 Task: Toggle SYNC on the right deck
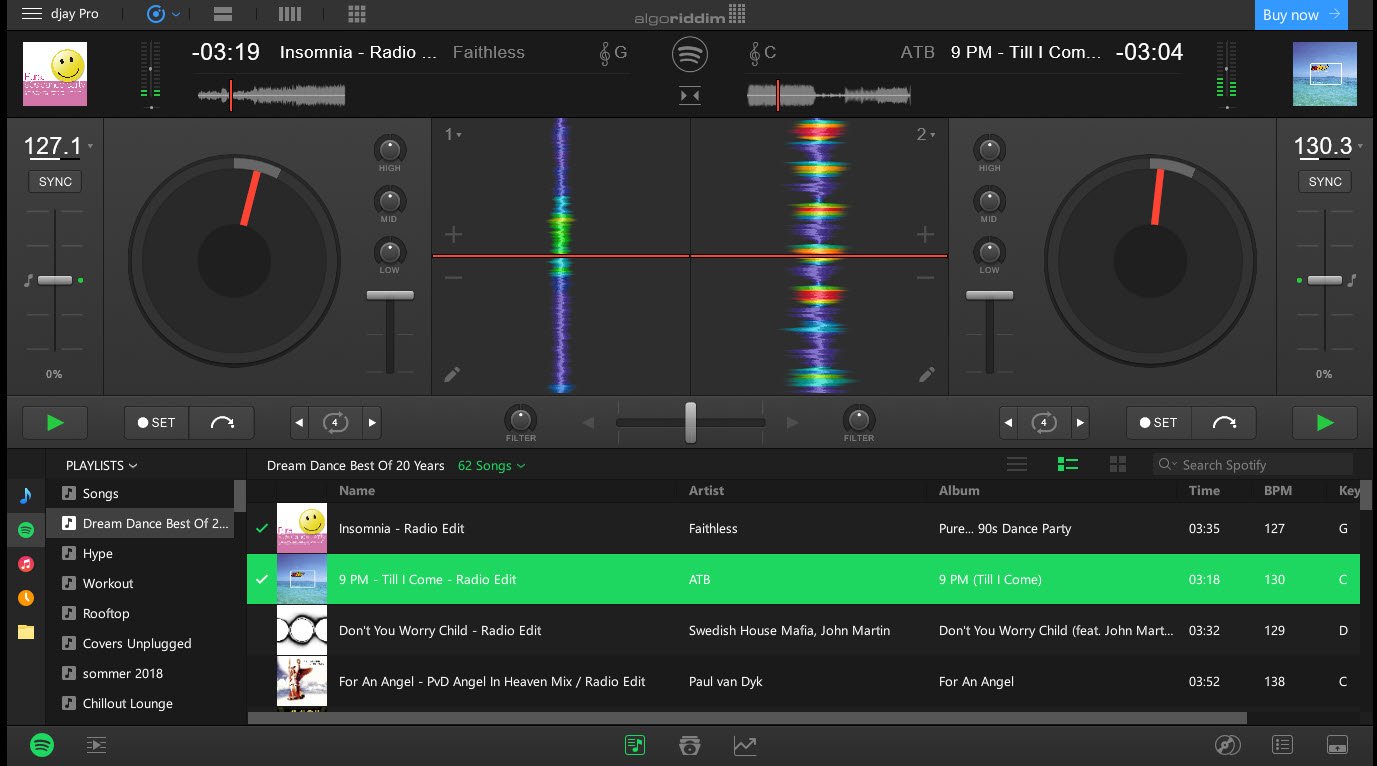click(1324, 182)
